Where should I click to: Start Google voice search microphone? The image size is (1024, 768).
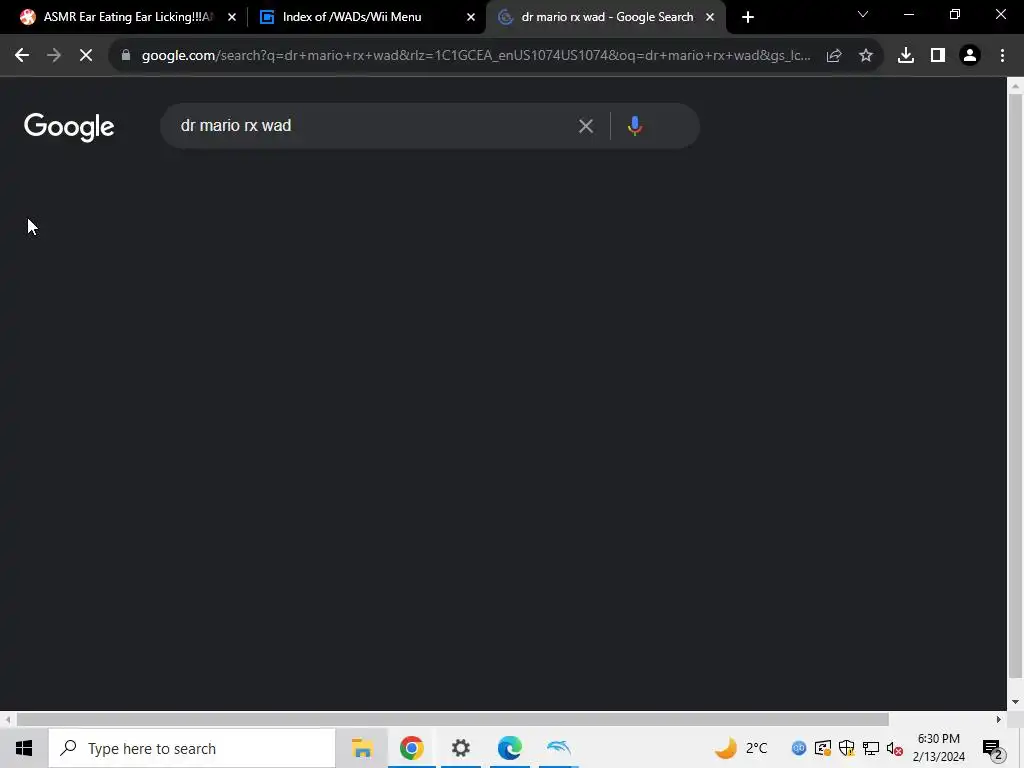coord(635,125)
